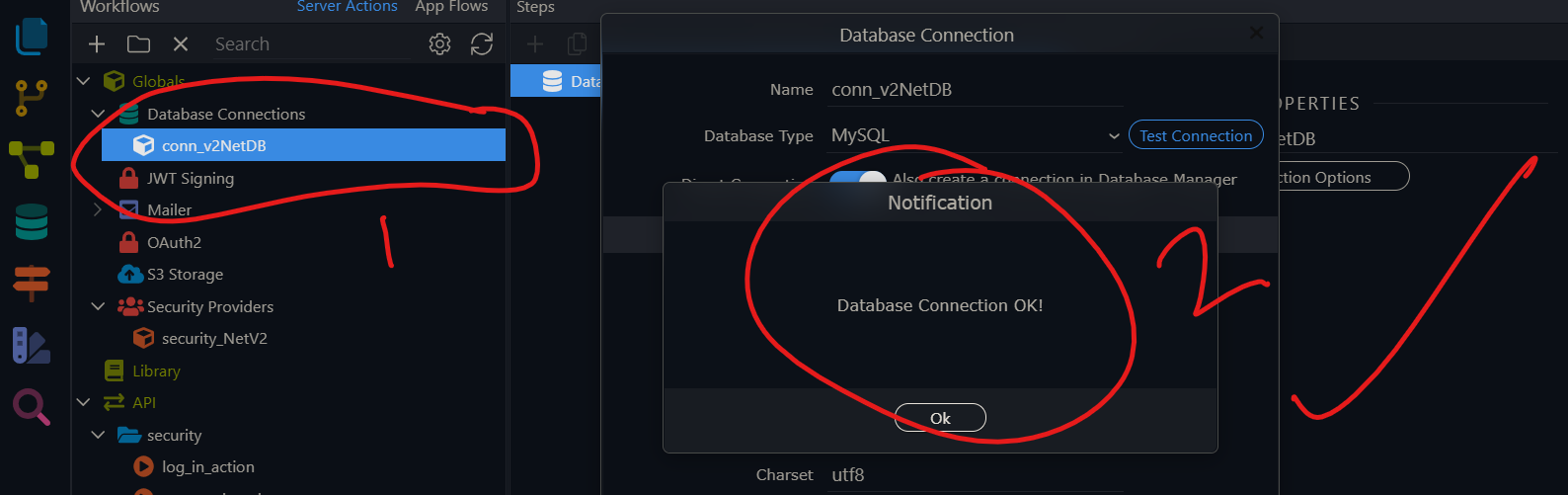Refresh the workflows list
This screenshot has width=1568, height=495.
point(482,44)
